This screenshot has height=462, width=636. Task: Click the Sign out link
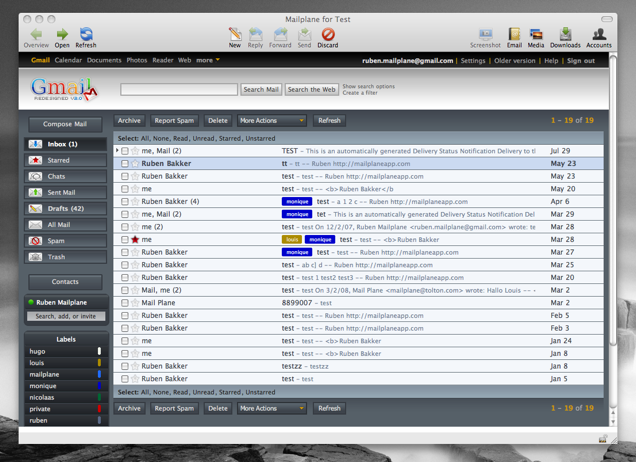coord(581,61)
